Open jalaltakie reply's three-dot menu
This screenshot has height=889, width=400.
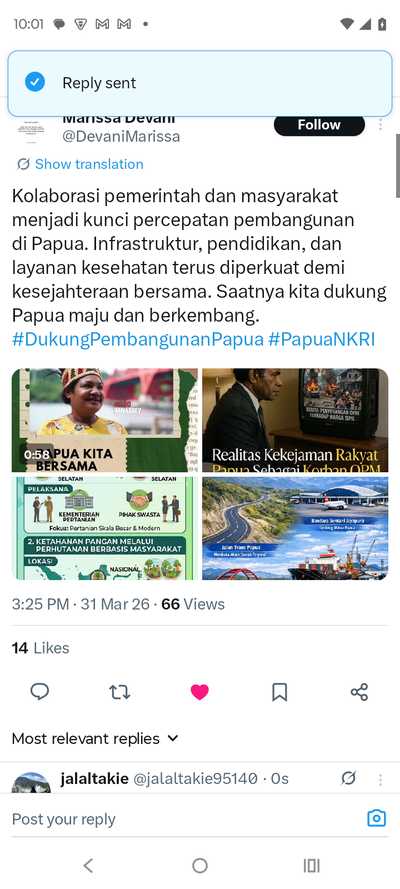coord(380,780)
